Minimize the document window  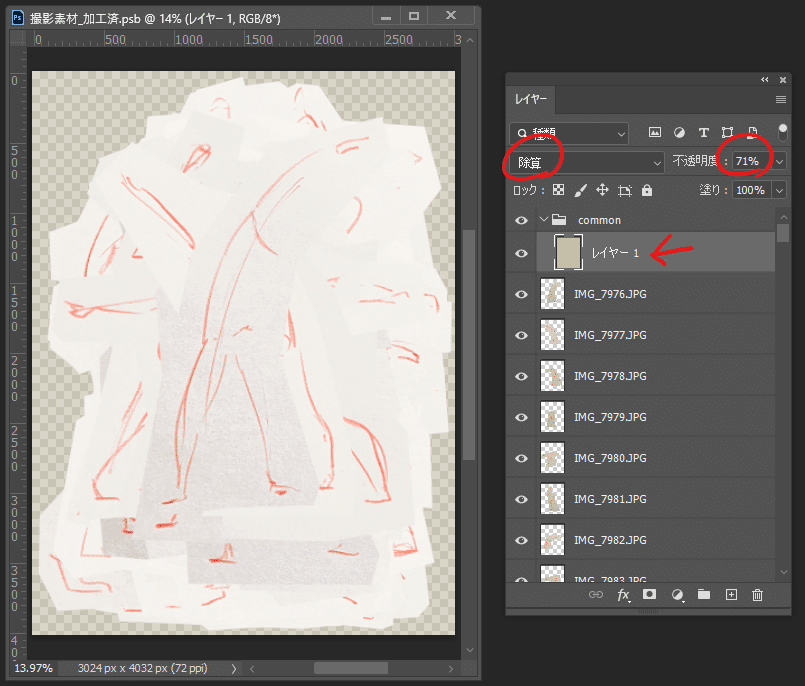[x=386, y=16]
